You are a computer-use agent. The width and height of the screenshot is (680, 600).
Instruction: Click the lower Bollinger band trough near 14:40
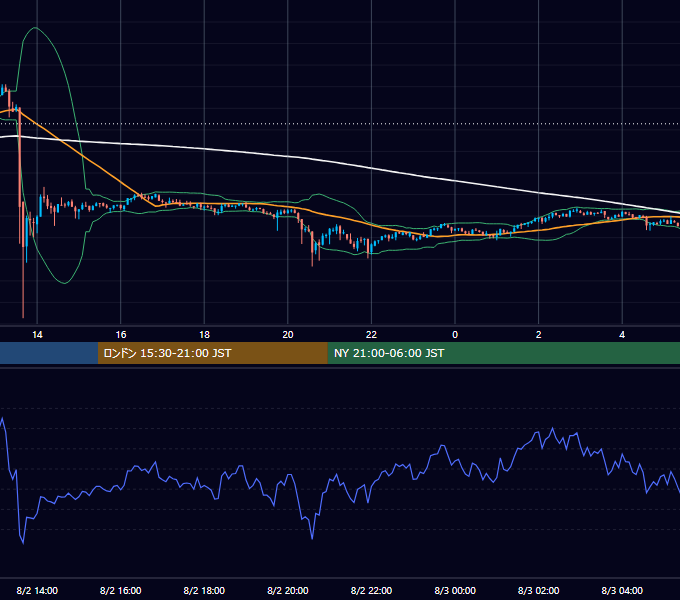[65, 283]
